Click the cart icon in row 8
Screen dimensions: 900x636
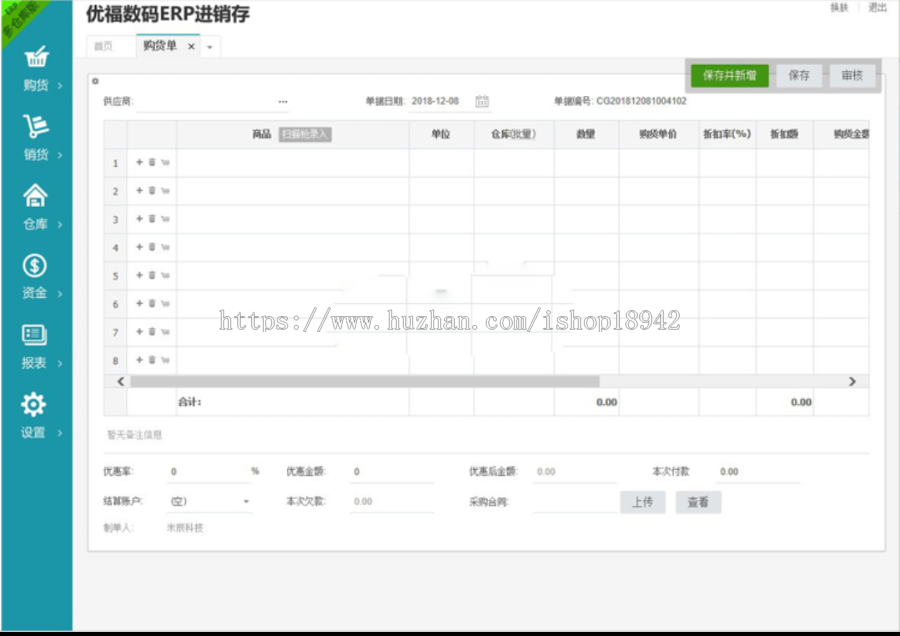click(165, 360)
